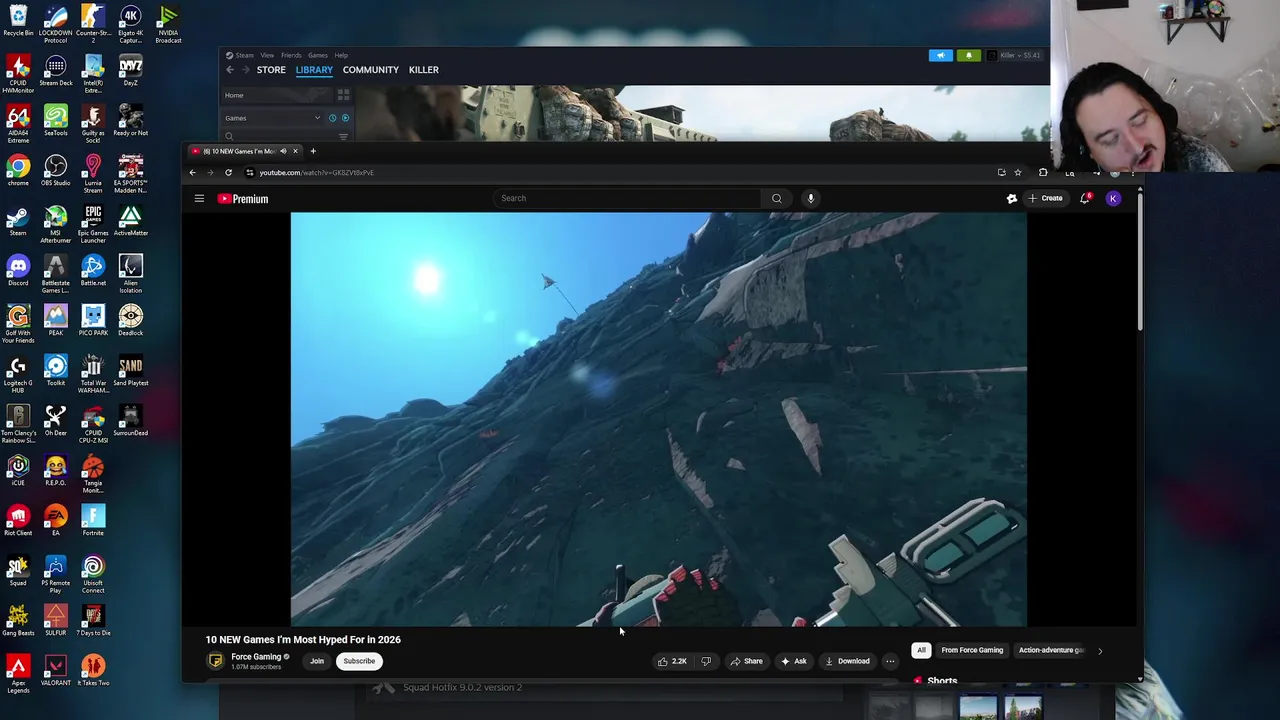Click the Join channel button

point(317,661)
